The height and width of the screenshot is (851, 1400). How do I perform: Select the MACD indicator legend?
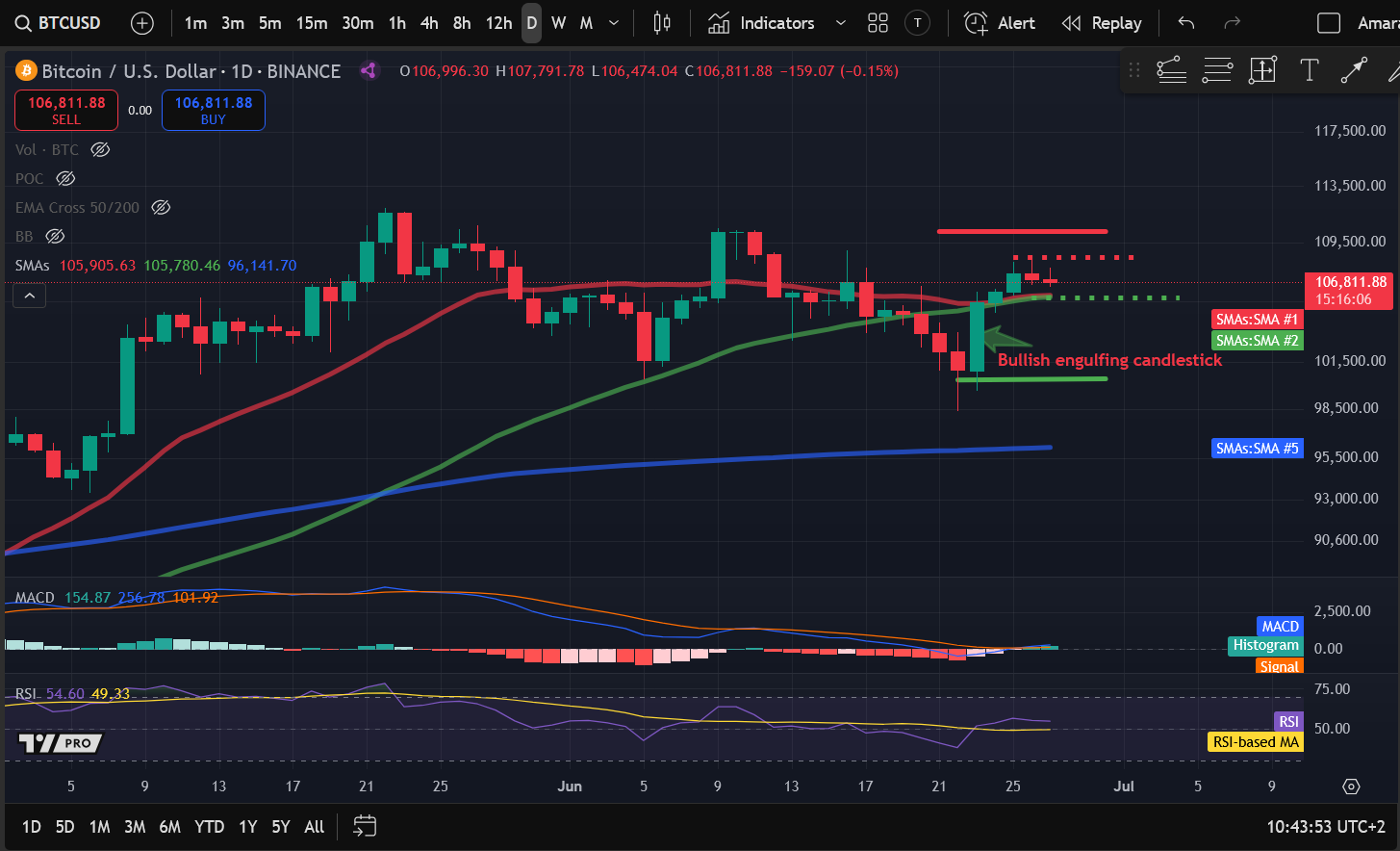(x=35, y=598)
